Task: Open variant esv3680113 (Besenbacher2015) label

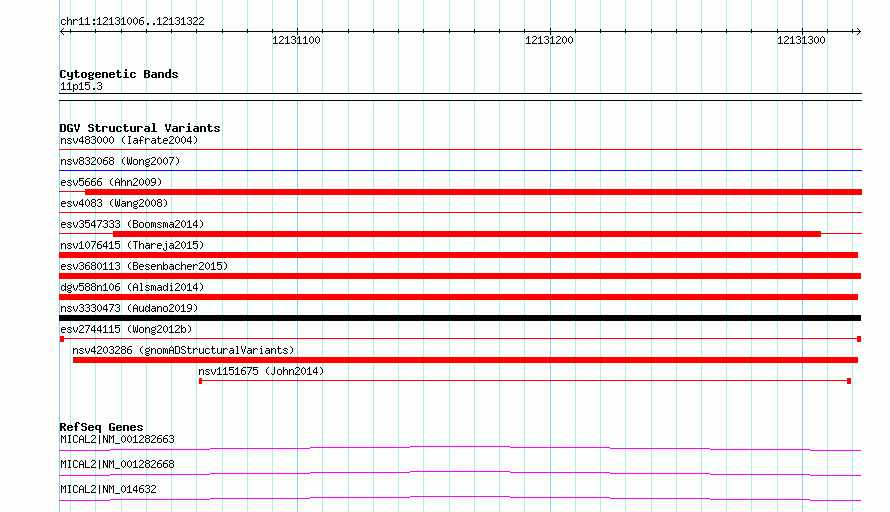Action: [144, 266]
